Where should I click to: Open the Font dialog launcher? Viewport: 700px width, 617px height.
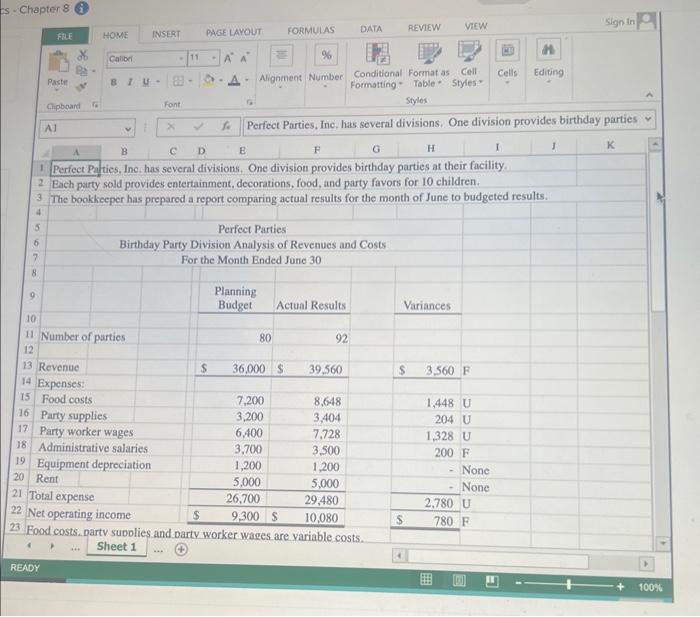pyautogui.click(x=250, y=102)
